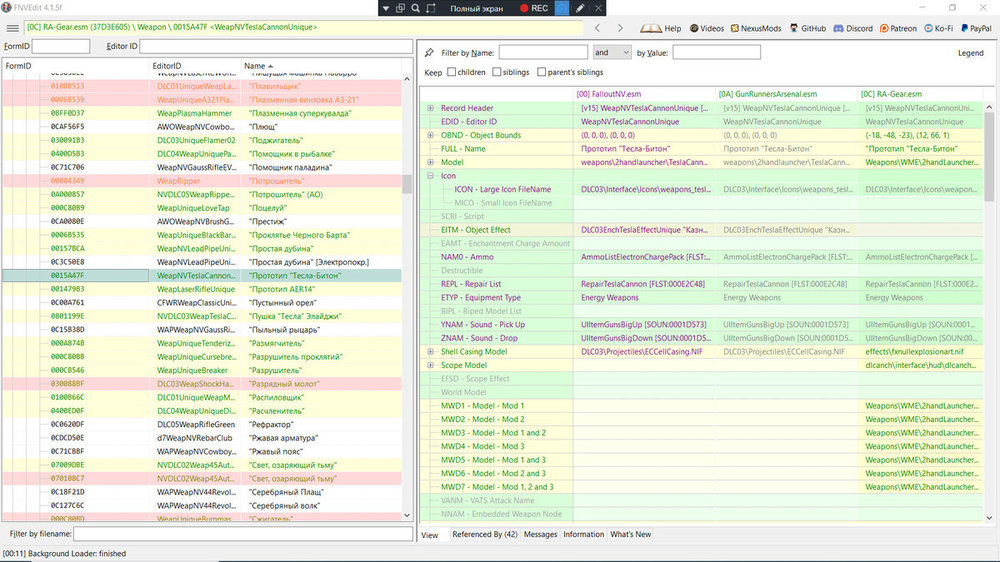Click NAM0 - Ammo row label
The image size is (1000, 562).
click(x=467, y=257)
